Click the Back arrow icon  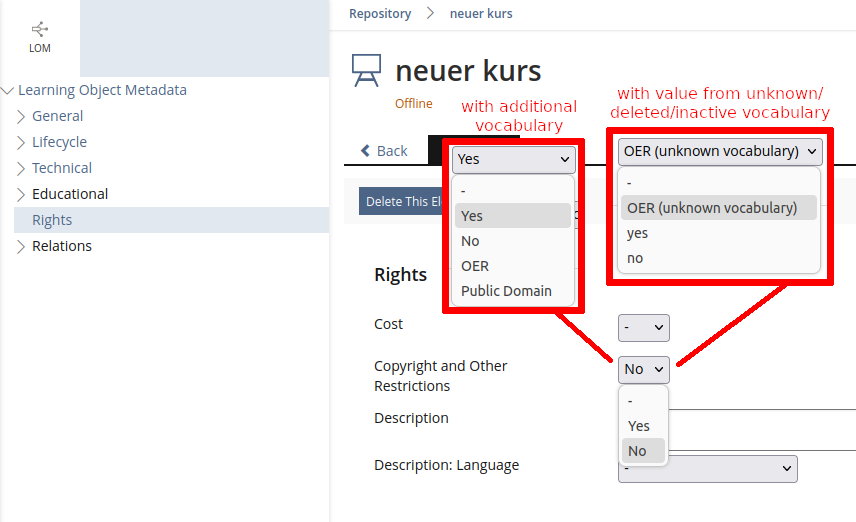click(x=366, y=151)
